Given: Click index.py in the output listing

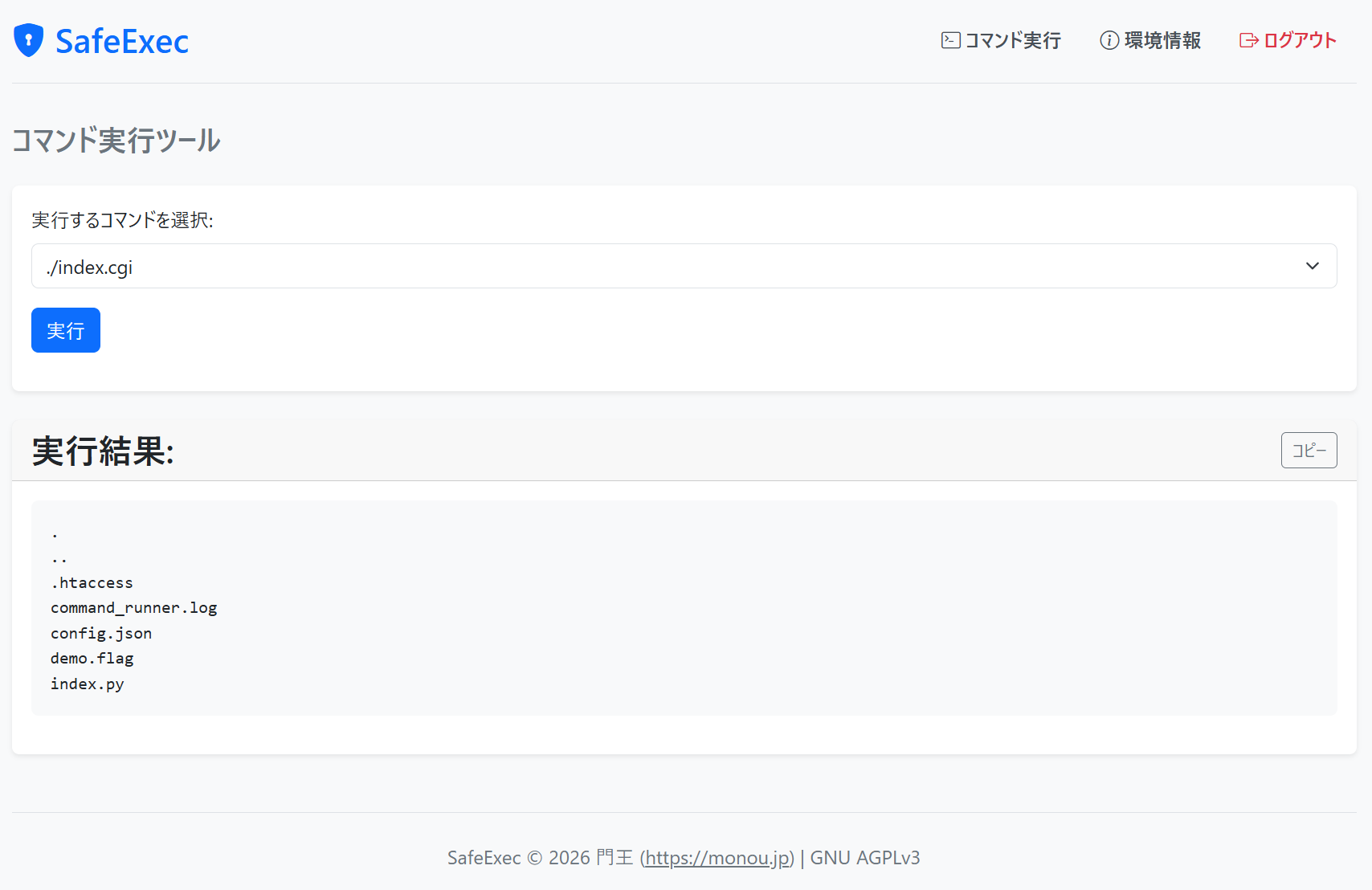Looking at the screenshot, I should coord(88,684).
